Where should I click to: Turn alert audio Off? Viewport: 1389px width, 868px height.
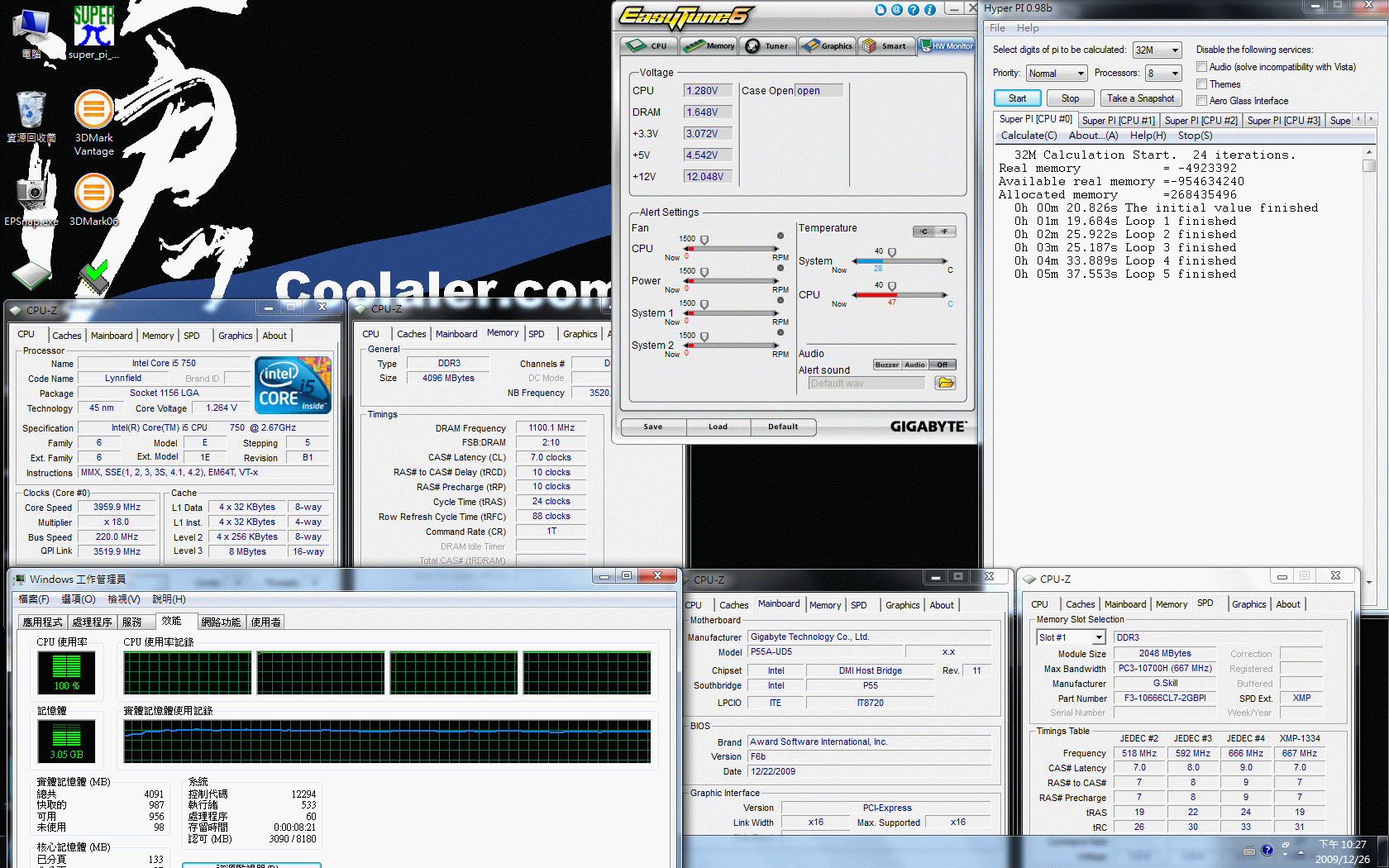click(x=942, y=365)
